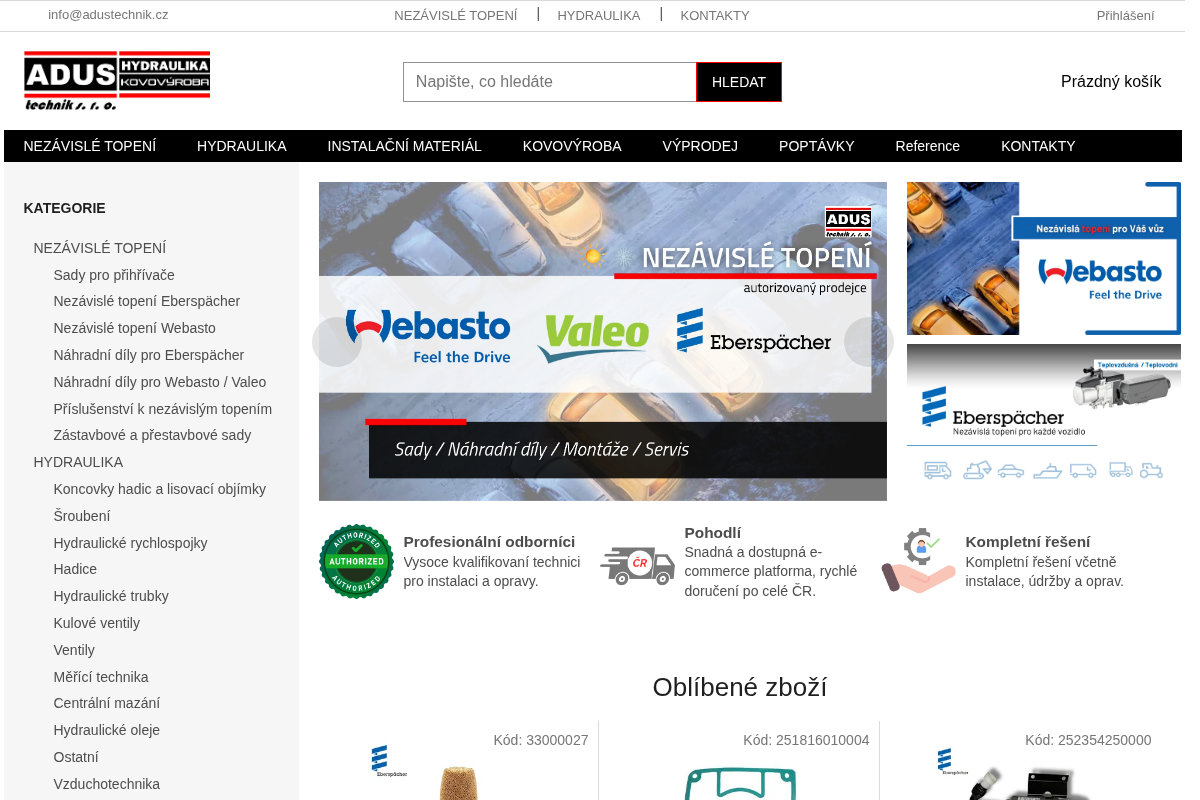Click the ČR delivery truck icon

pos(637,565)
